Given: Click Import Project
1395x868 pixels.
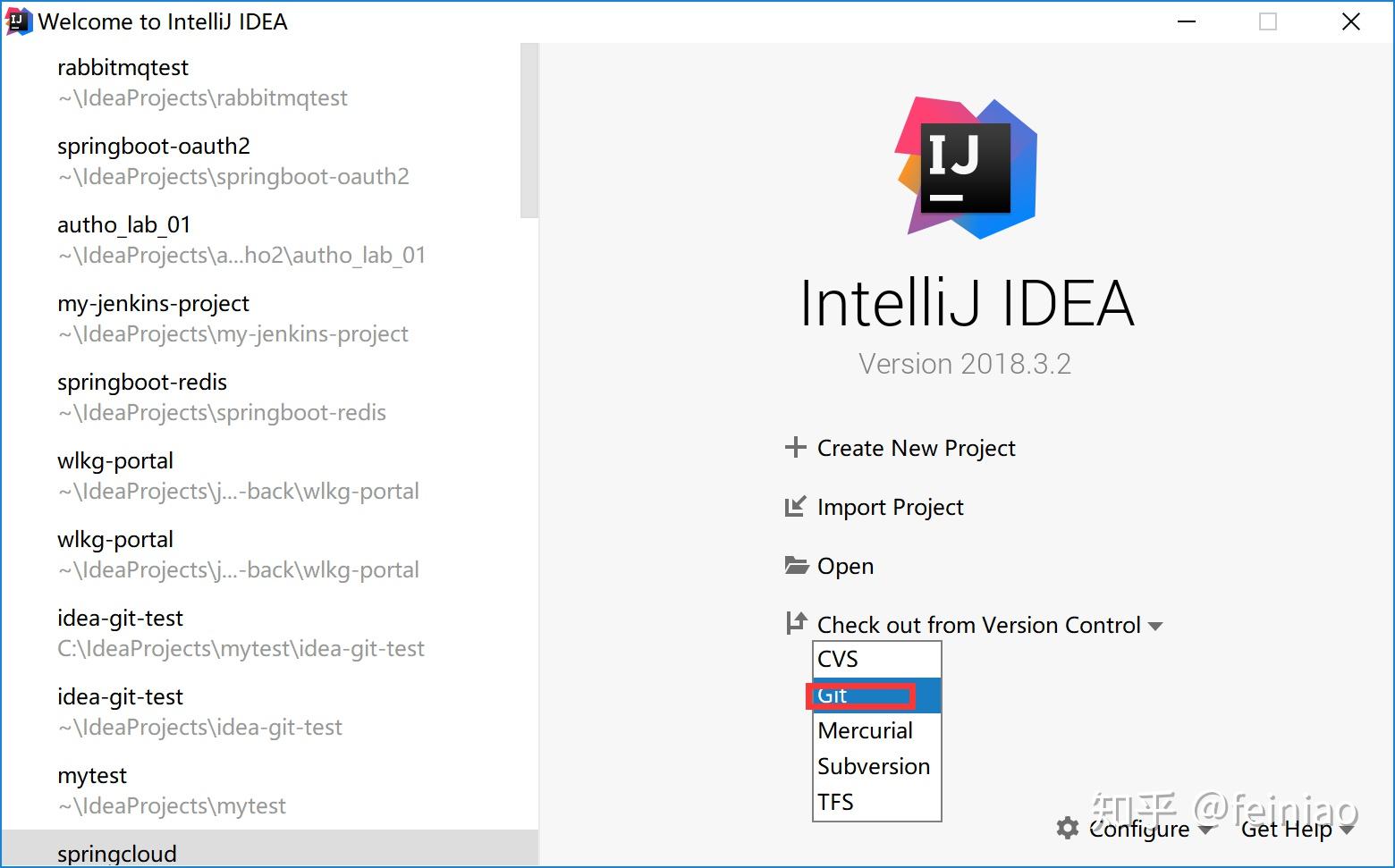Looking at the screenshot, I should [x=890, y=507].
